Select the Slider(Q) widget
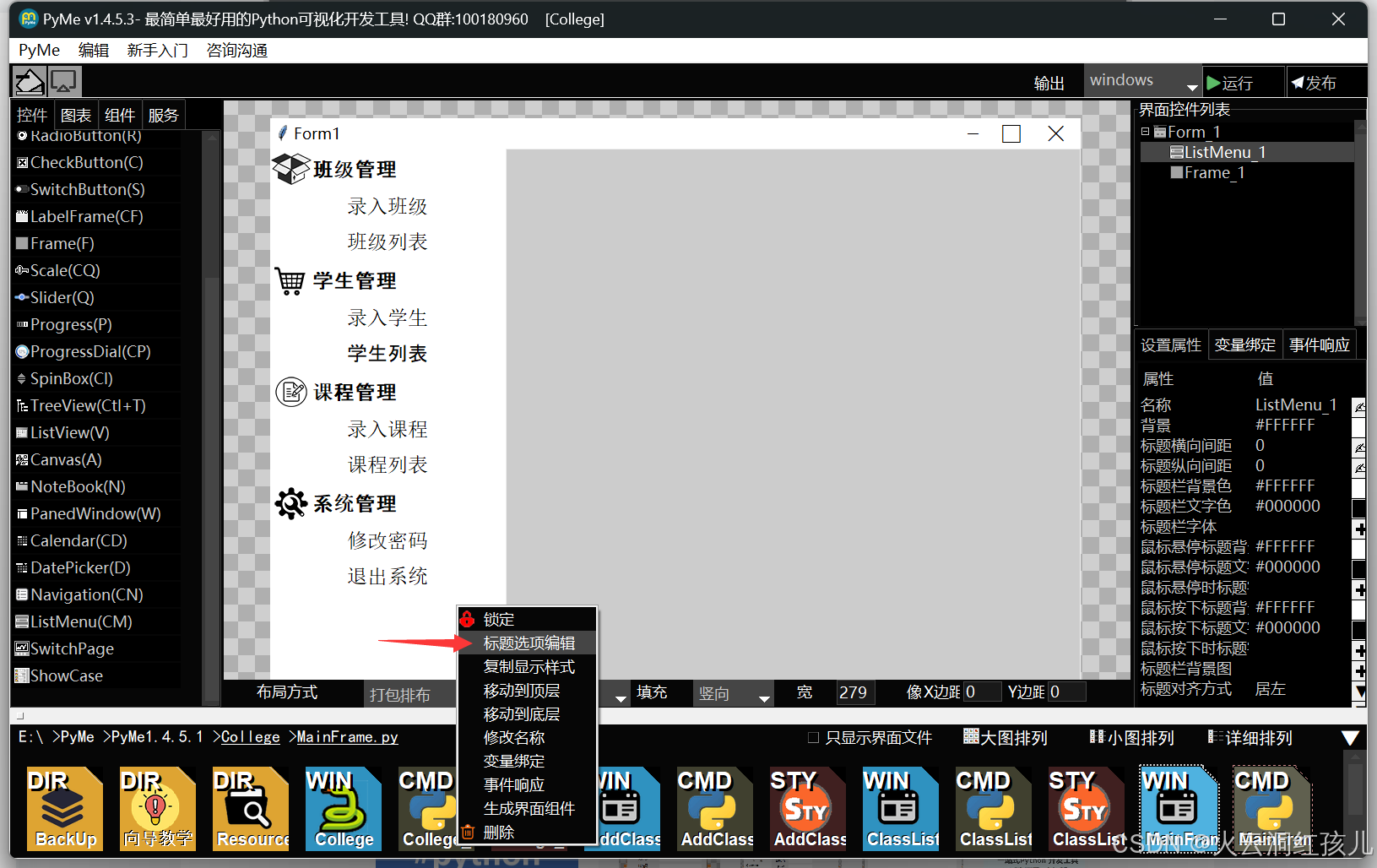Viewport: 1377px width, 868px height. pyautogui.click(x=56, y=297)
